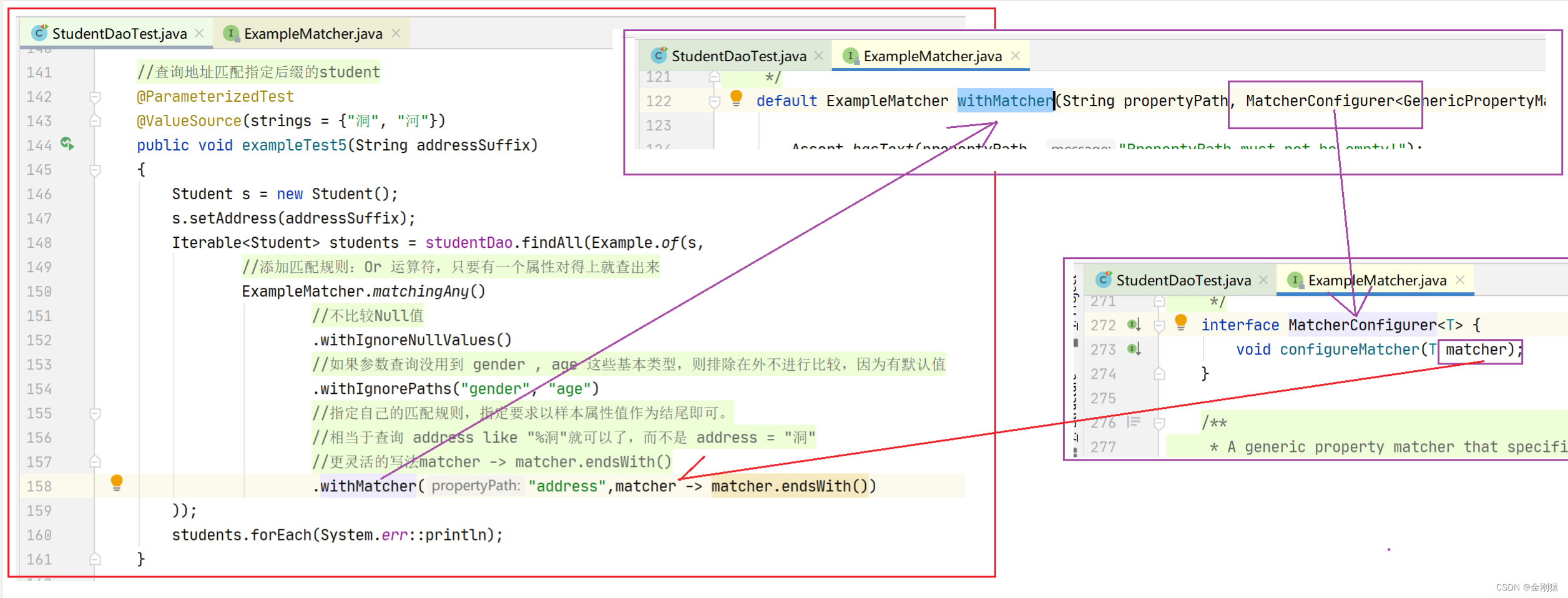Click the run test icon at line 144
The width and height of the screenshot is (1568, 598).
point(67,144)
